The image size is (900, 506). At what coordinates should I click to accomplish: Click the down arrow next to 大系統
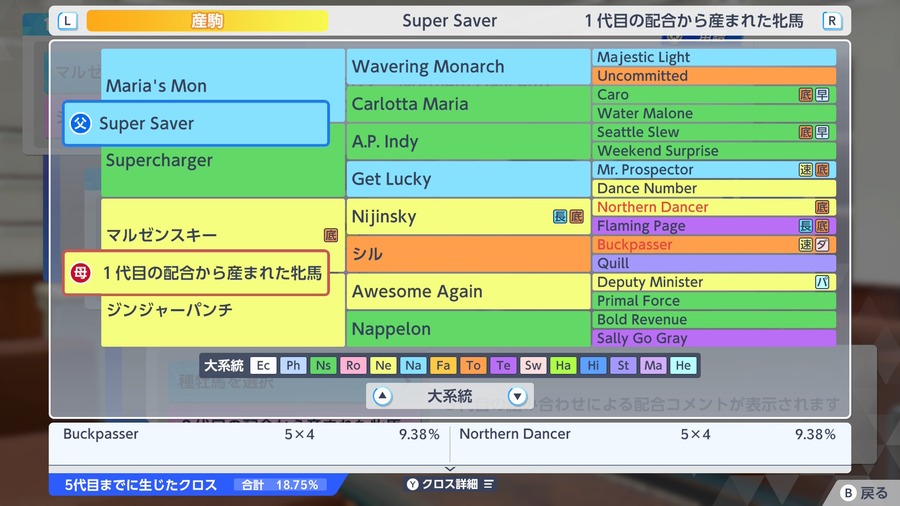click(517, 396)
